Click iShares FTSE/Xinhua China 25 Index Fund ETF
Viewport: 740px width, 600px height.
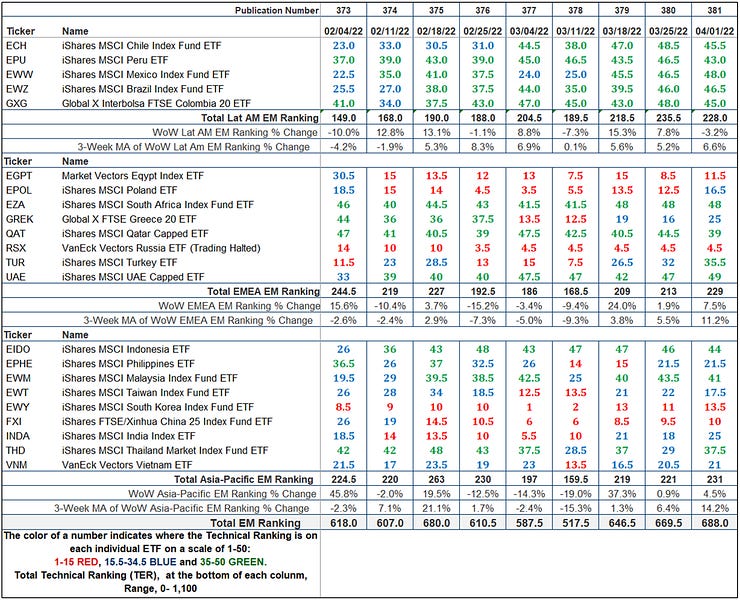167,422
